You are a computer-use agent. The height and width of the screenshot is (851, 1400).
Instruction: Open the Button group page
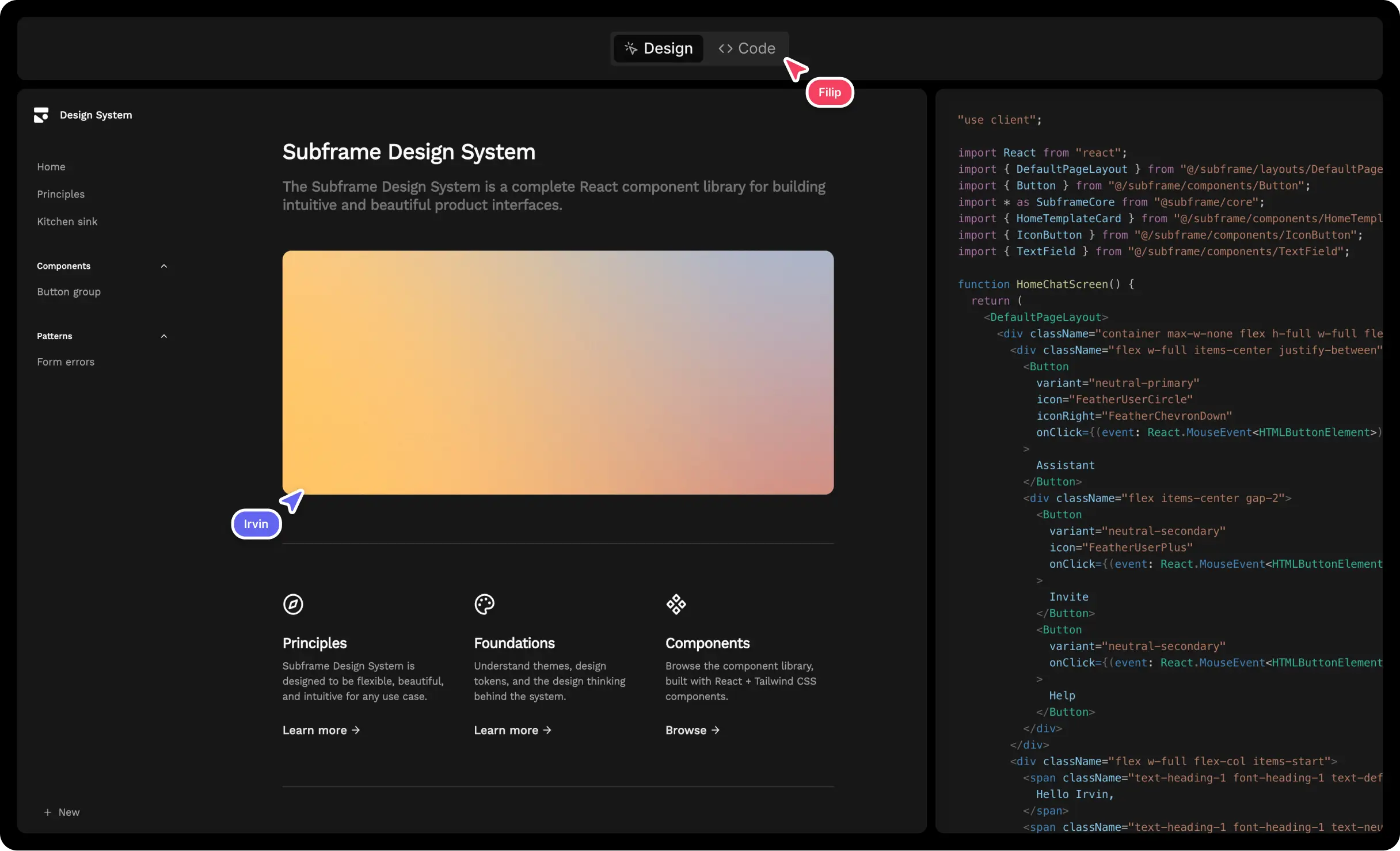pos(69,291)
